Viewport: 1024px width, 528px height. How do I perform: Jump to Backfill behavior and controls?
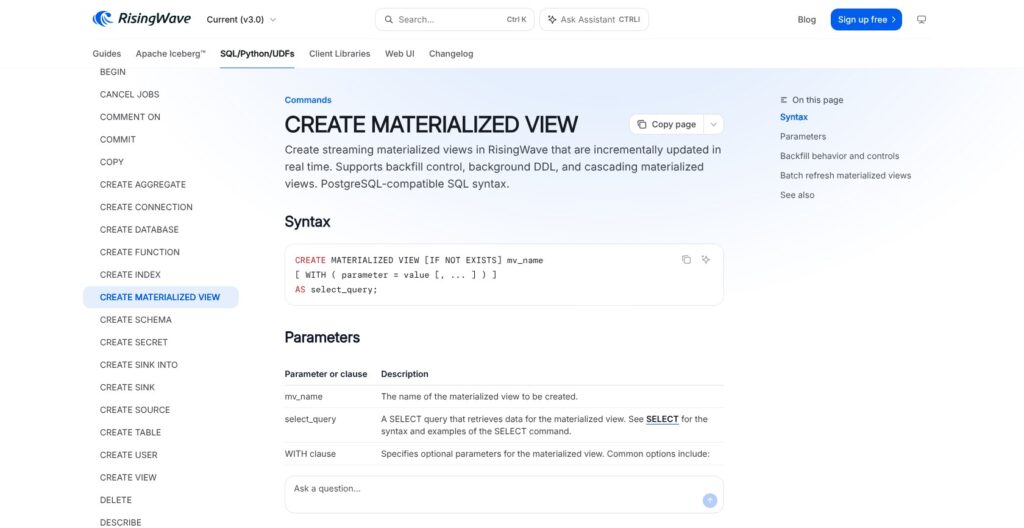839,156
